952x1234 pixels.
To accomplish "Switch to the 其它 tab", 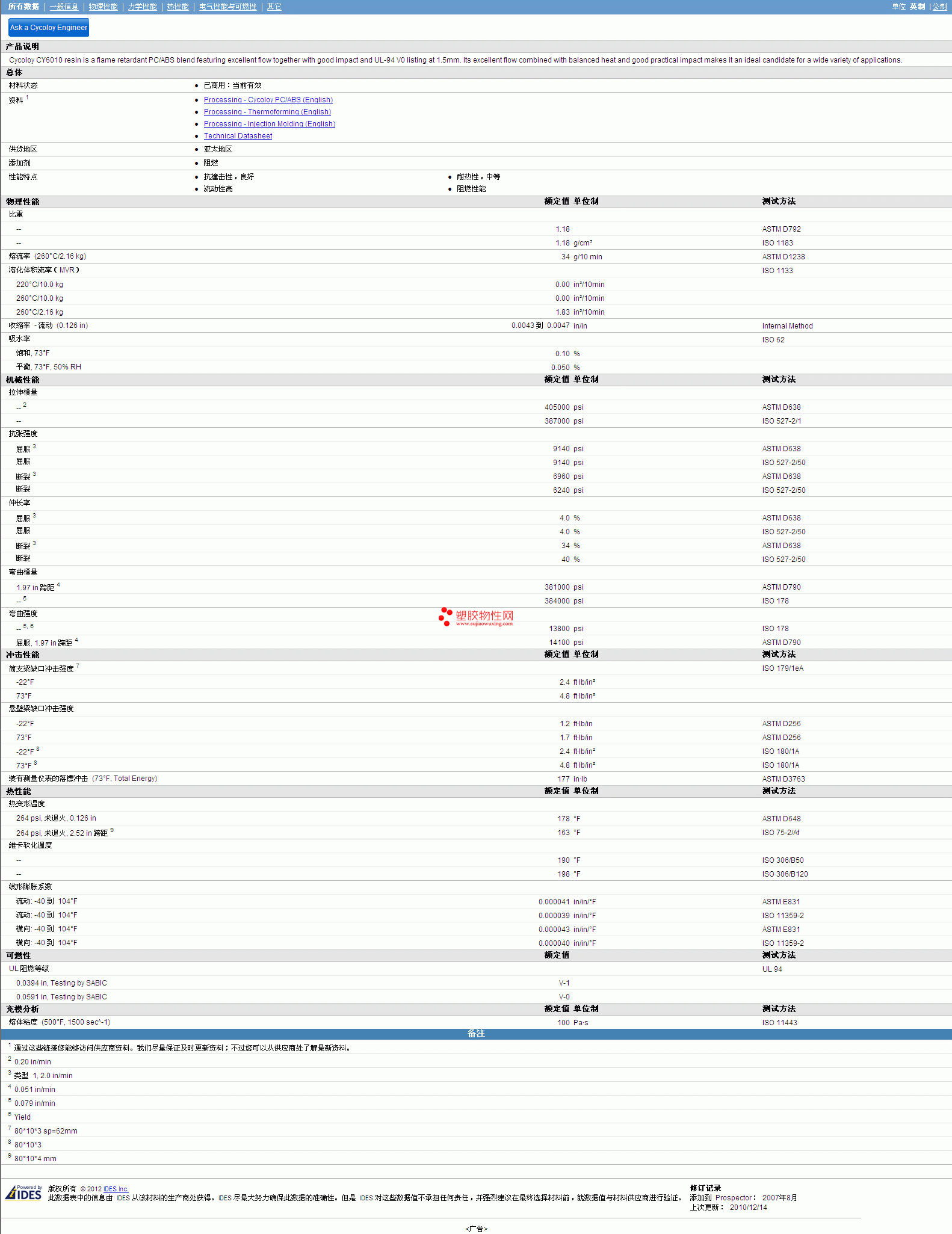I will (274, 7).
